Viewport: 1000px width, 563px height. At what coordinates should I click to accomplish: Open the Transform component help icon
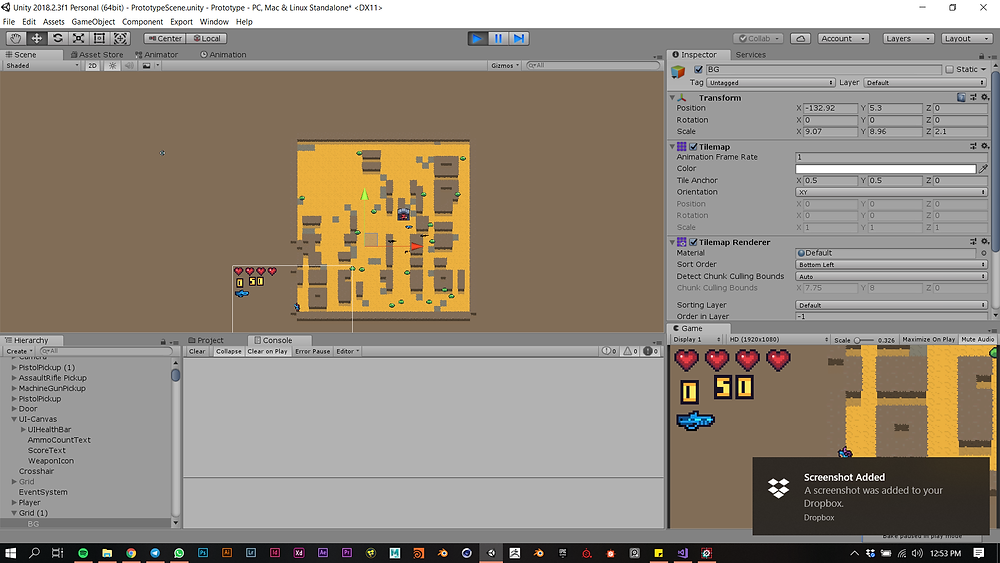[x=961, y=98]
